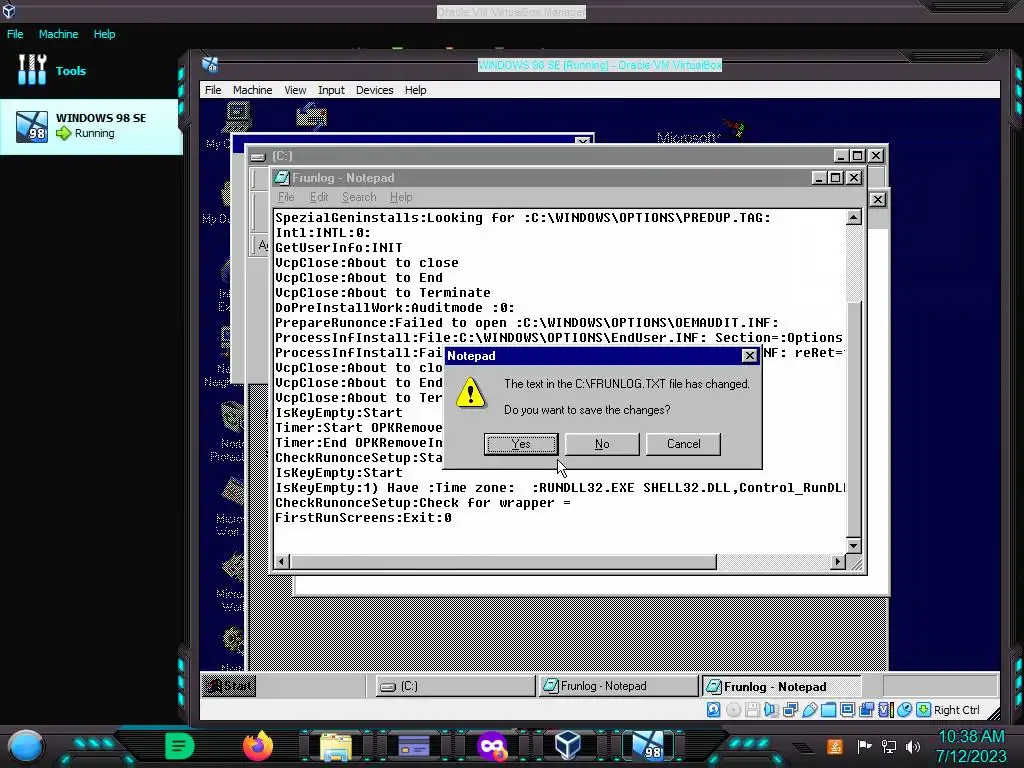Click the network adapters indicator icon
This screenshot has width=1024, height=768.
790,710
